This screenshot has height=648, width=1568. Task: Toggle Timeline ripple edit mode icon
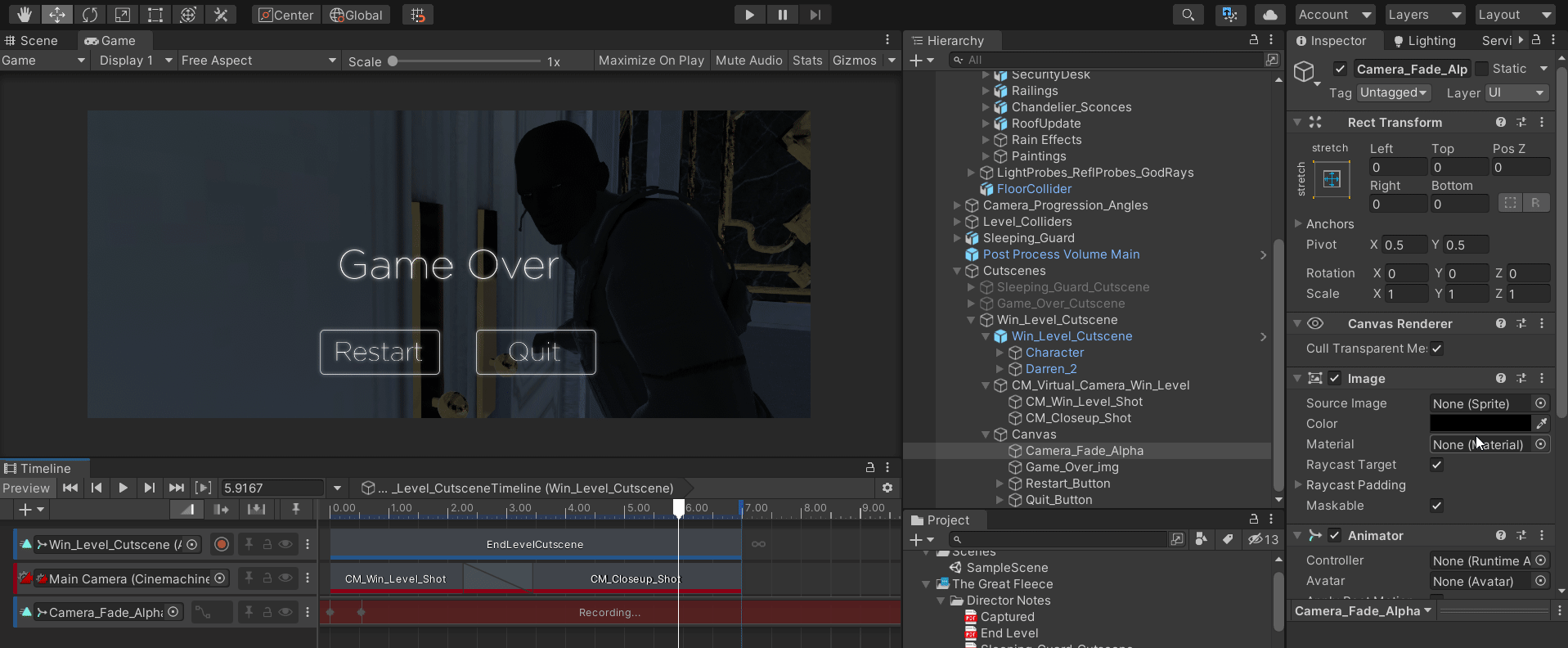click(x=221, y=509)
